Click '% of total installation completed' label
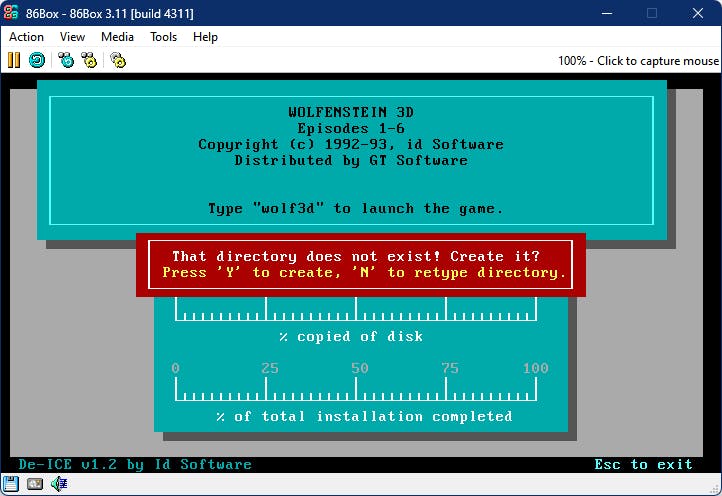Image resolution: width=722 pixels, height=496 pixels. click(364, 416)
